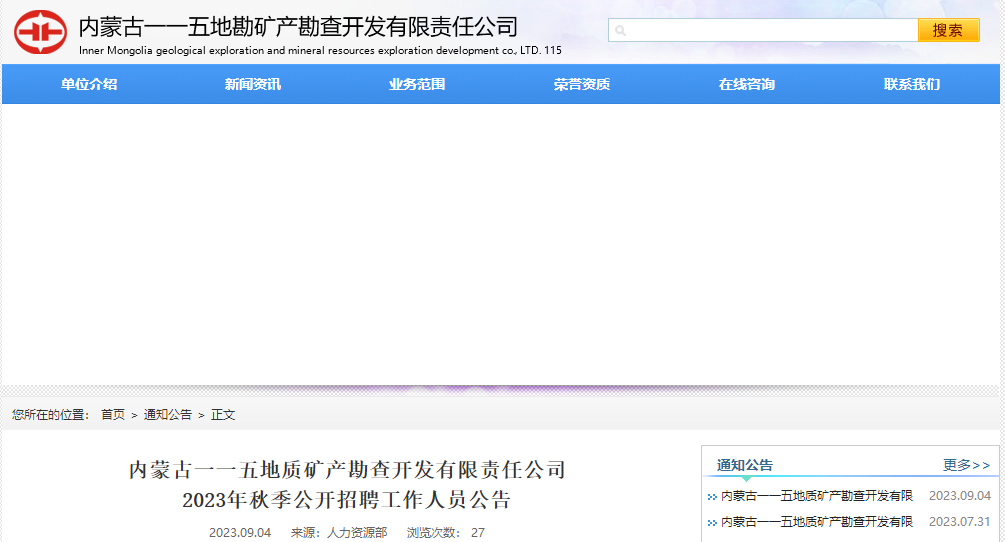Open the 联系我们 menu
The height and width of the screenshot is (542, 1005).
point(911,84)
